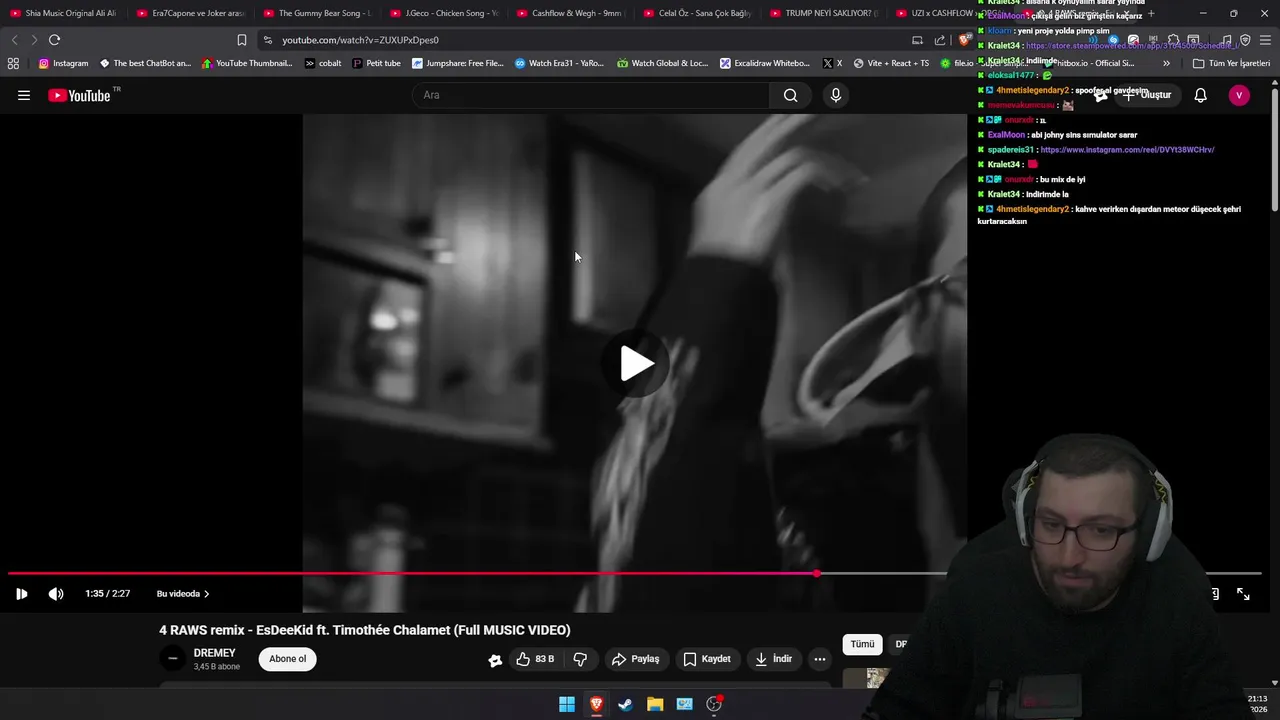The image size is (1280, 720).
Task: Save the video with Kaydet button
Action: coord(707,659)
